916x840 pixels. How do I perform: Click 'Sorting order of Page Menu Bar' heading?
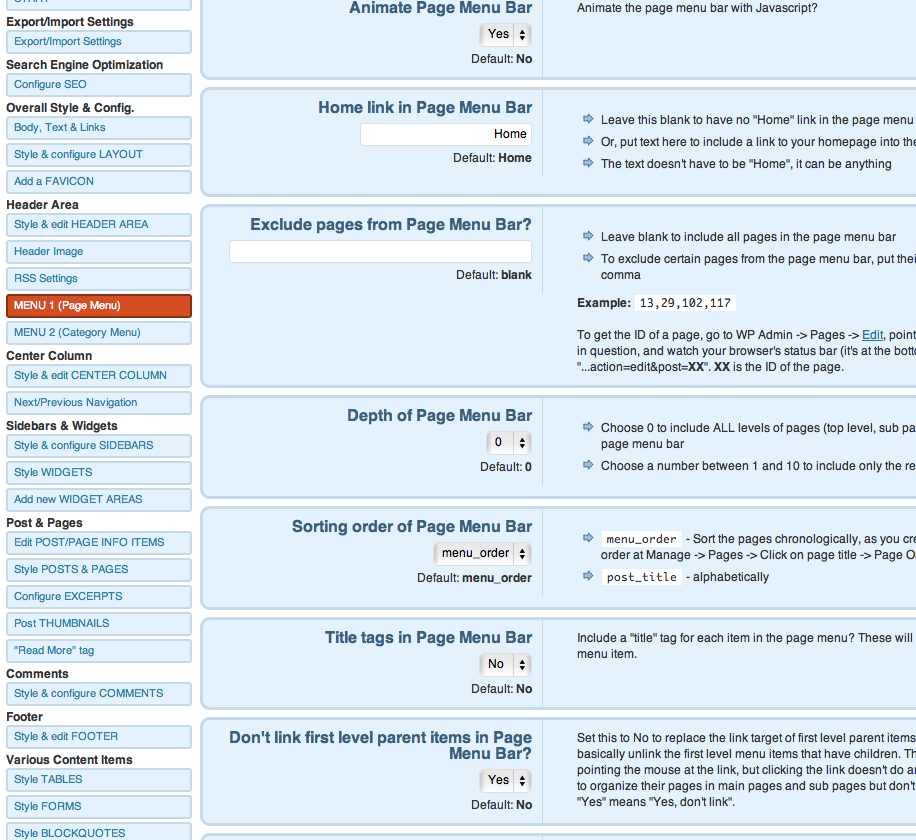(412, 527)
